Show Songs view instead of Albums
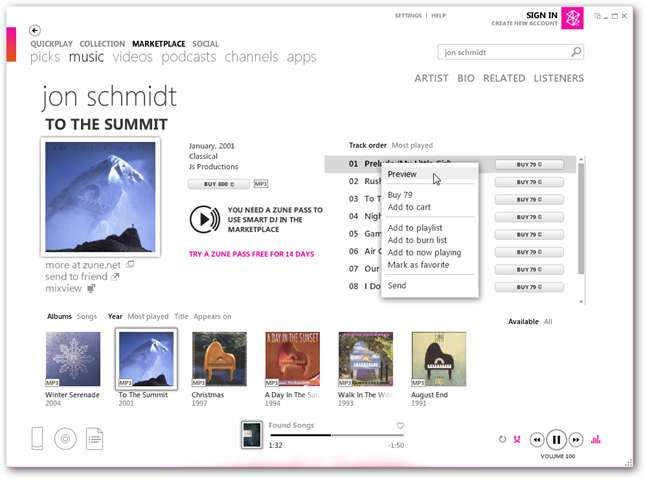Image resolution: width=645 pixels, height=479 pixels. point(87,316)
